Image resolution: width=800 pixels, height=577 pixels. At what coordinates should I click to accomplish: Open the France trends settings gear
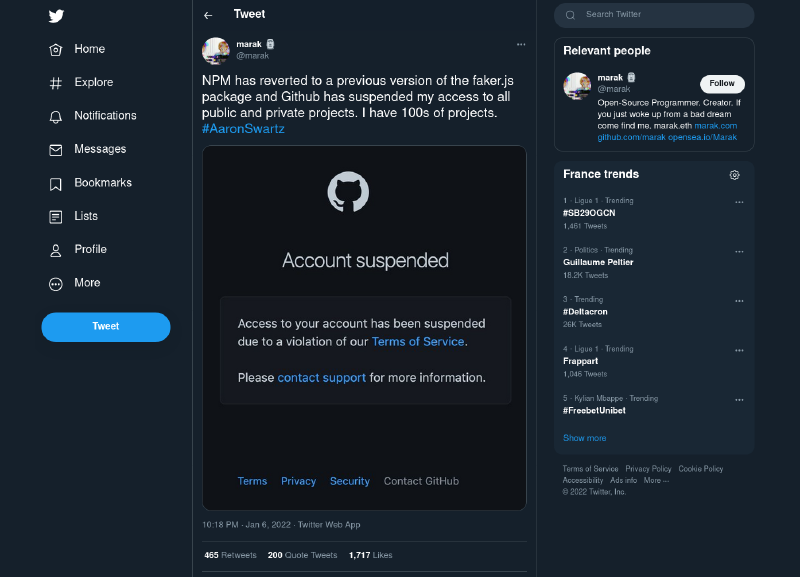734,174
